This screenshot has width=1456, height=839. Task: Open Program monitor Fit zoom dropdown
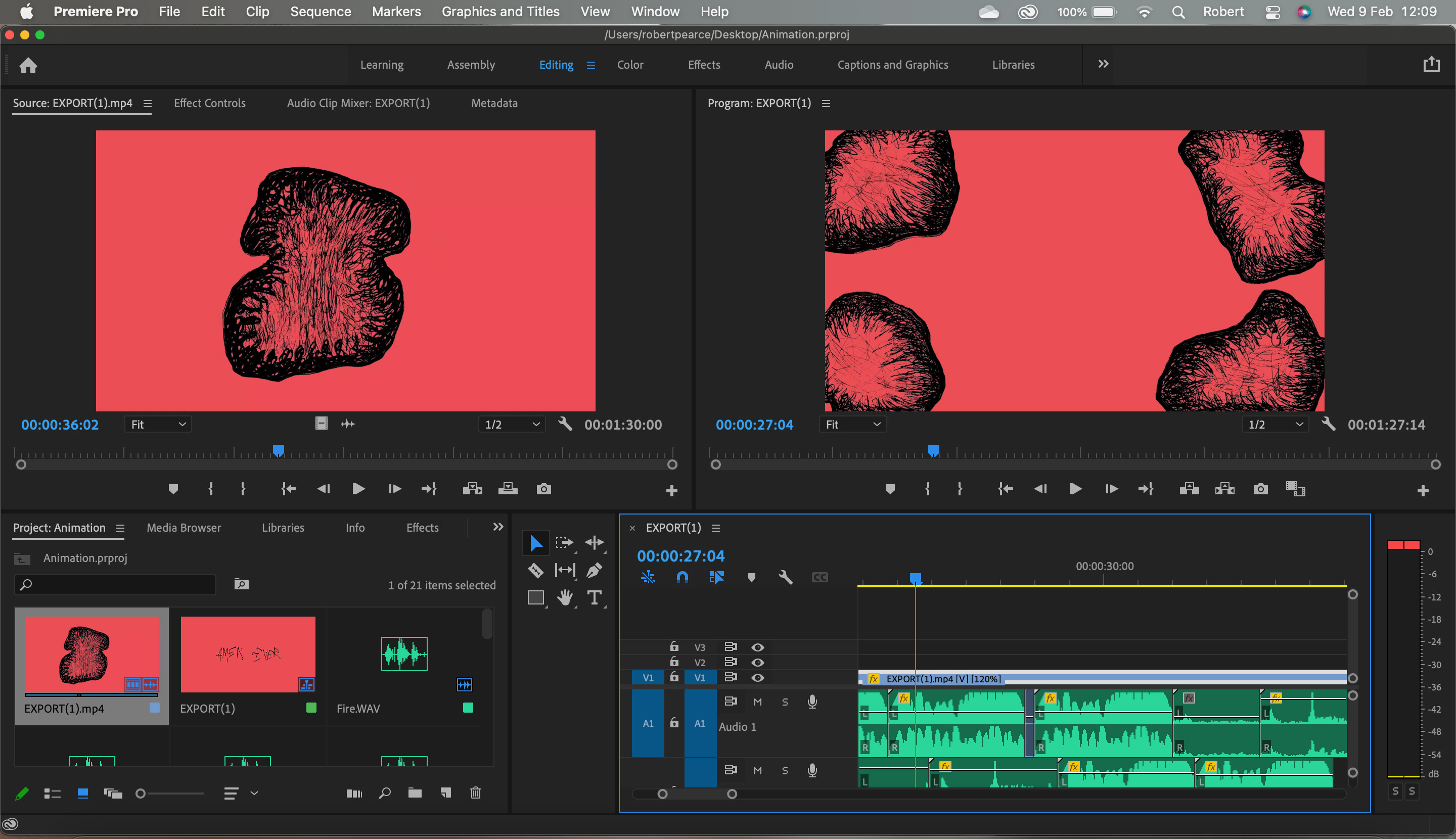click(x=852, y=425)
